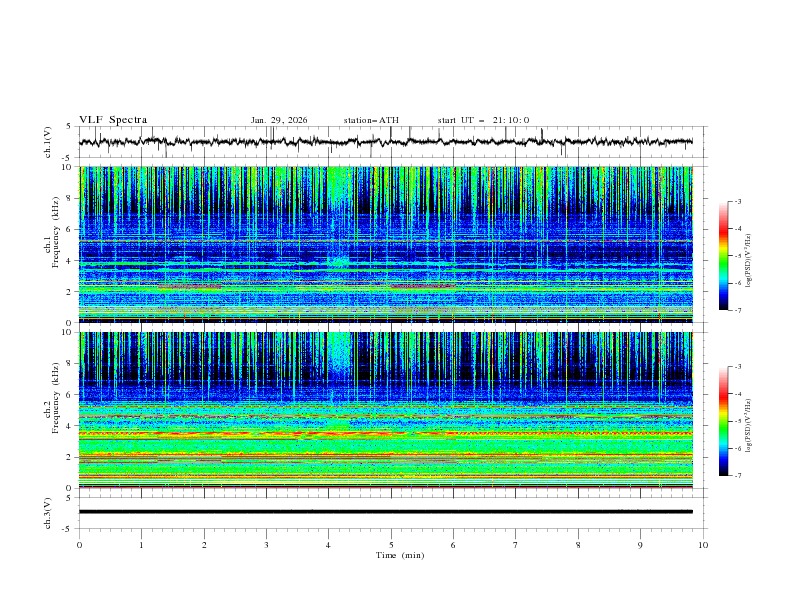The width and height of the screenshot is (792, 612).
Task: Click the ch.1 colorbar log(PSD) label
Action: [748, 261]
